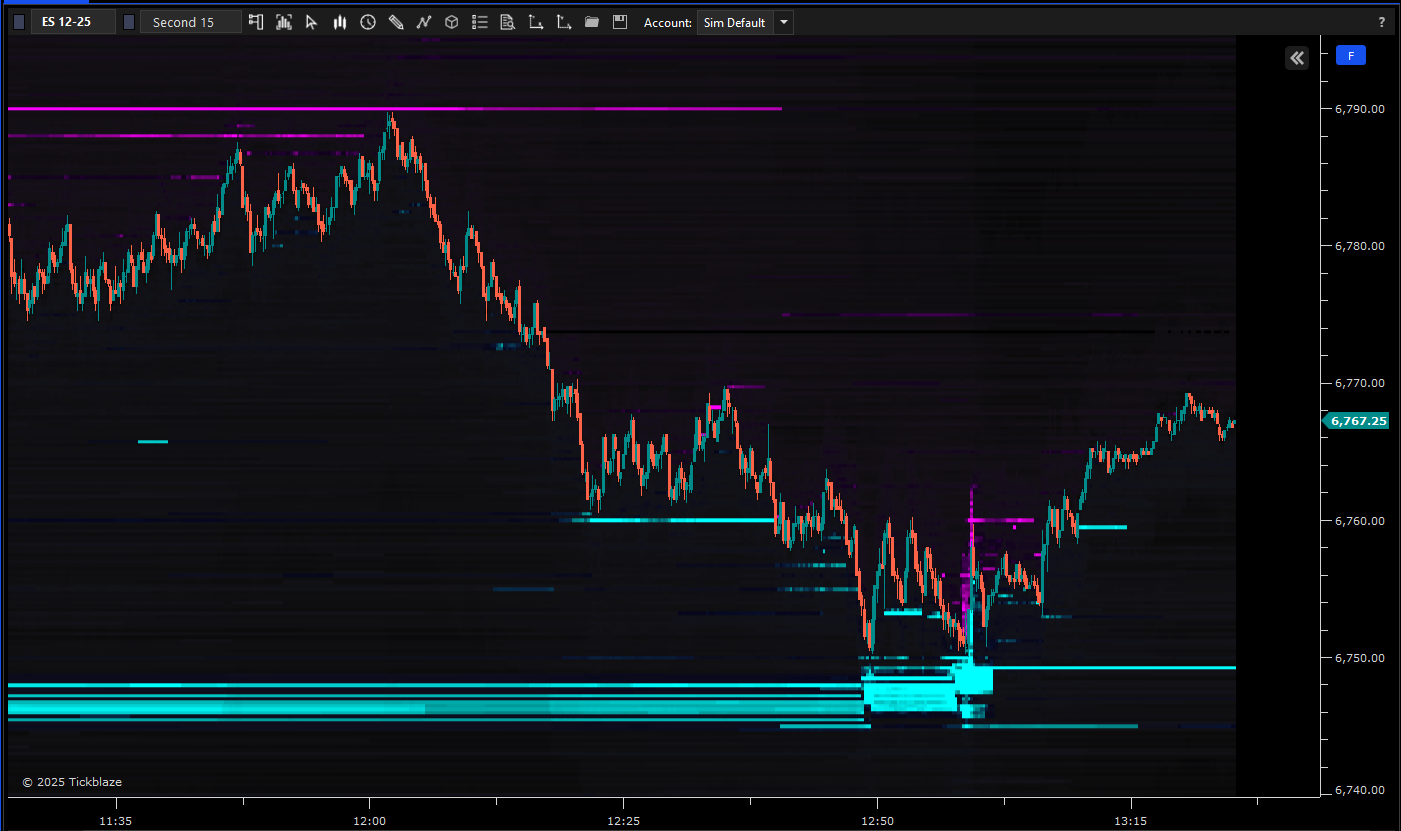Toggle the blue F button on price axis
1401x831 pixels.
[x=1350, y=56]
